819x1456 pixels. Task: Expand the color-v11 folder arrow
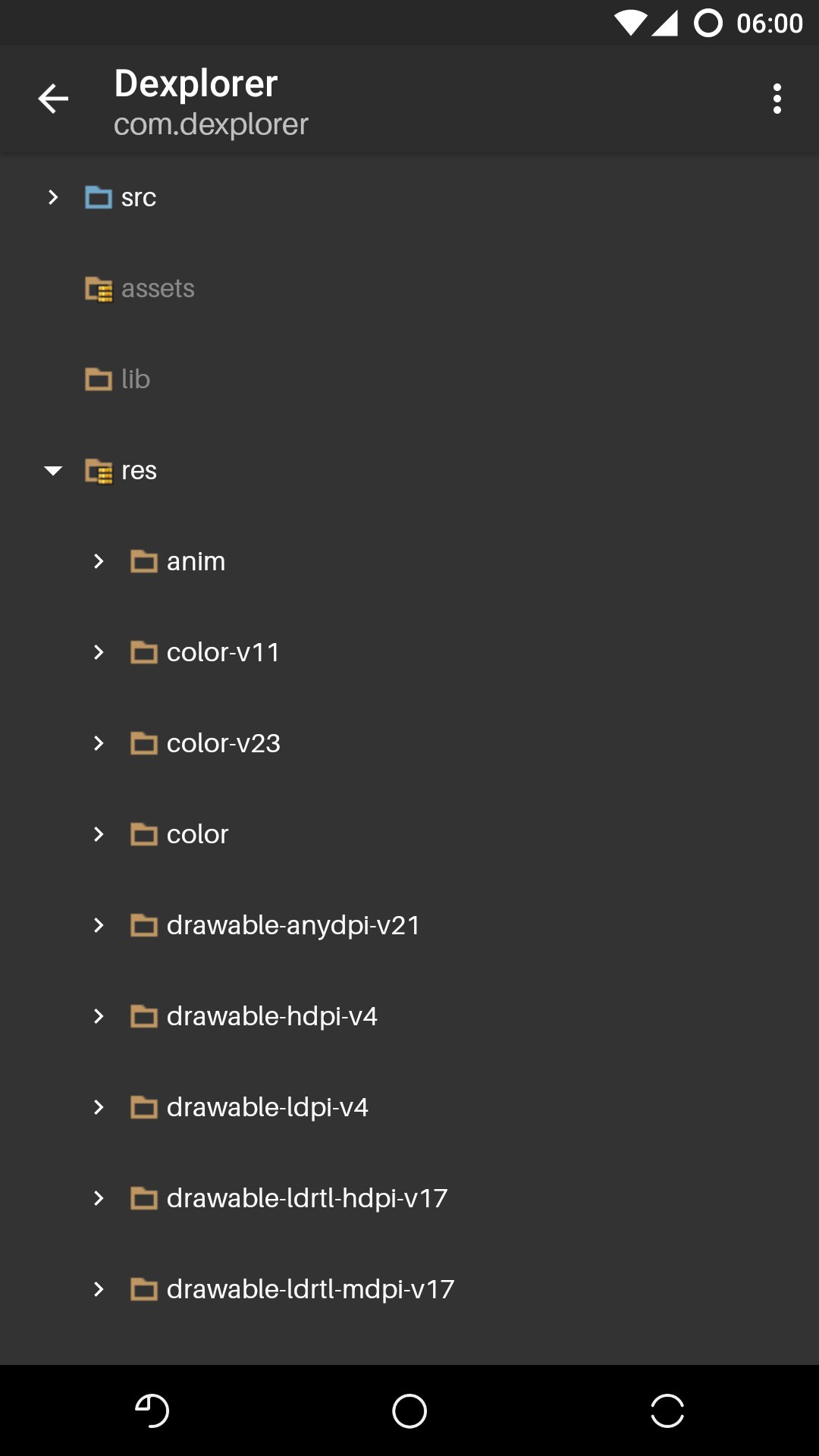point(99,652)
